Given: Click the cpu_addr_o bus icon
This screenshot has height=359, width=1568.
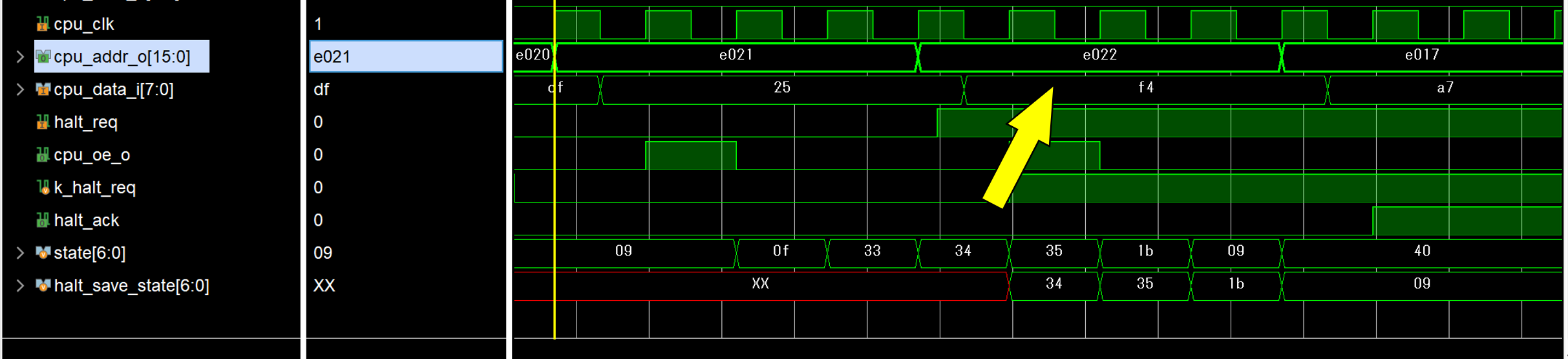Looking at the screenshot, I should click(x=43, y=57).
